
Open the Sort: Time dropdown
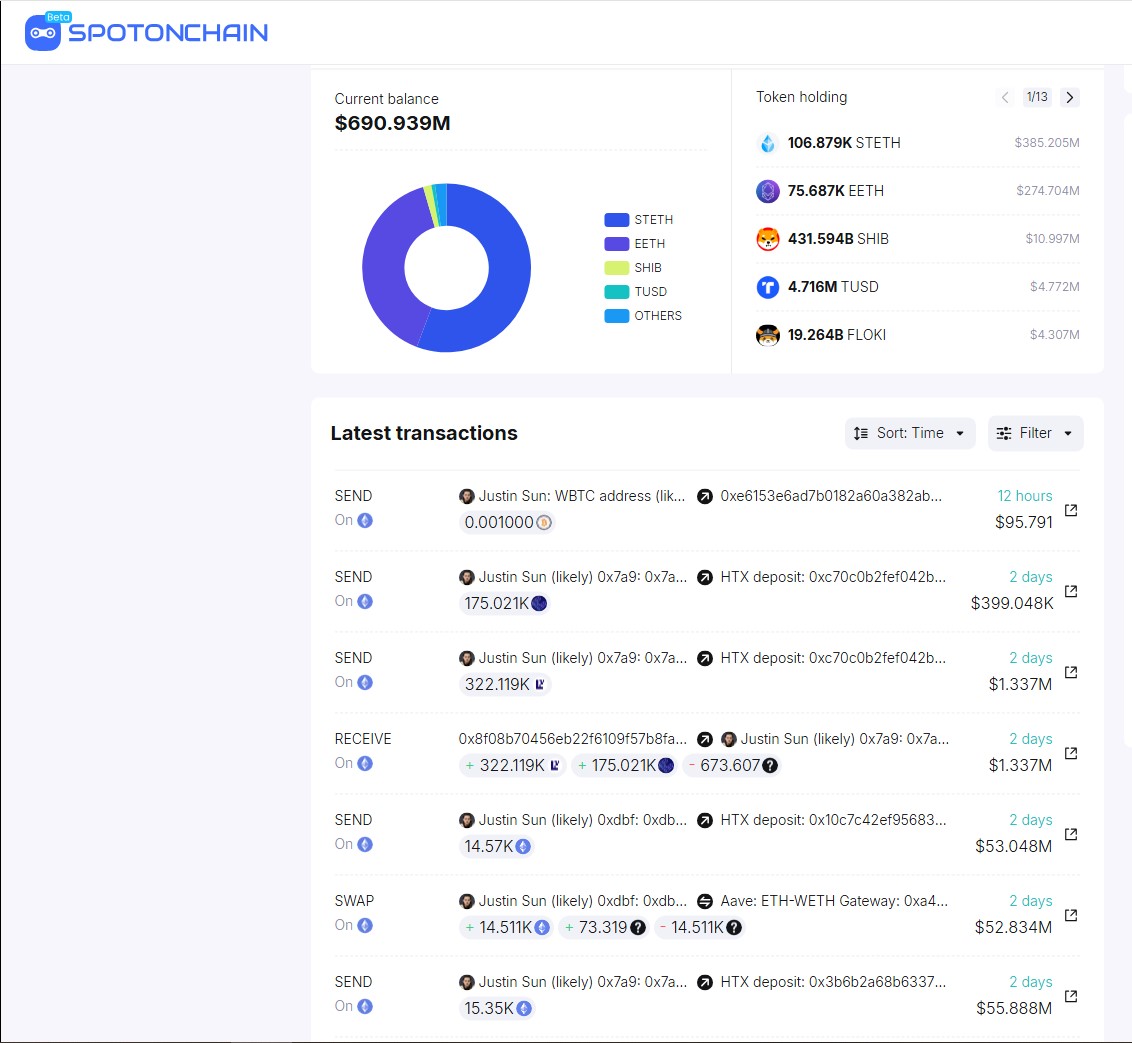909,433
